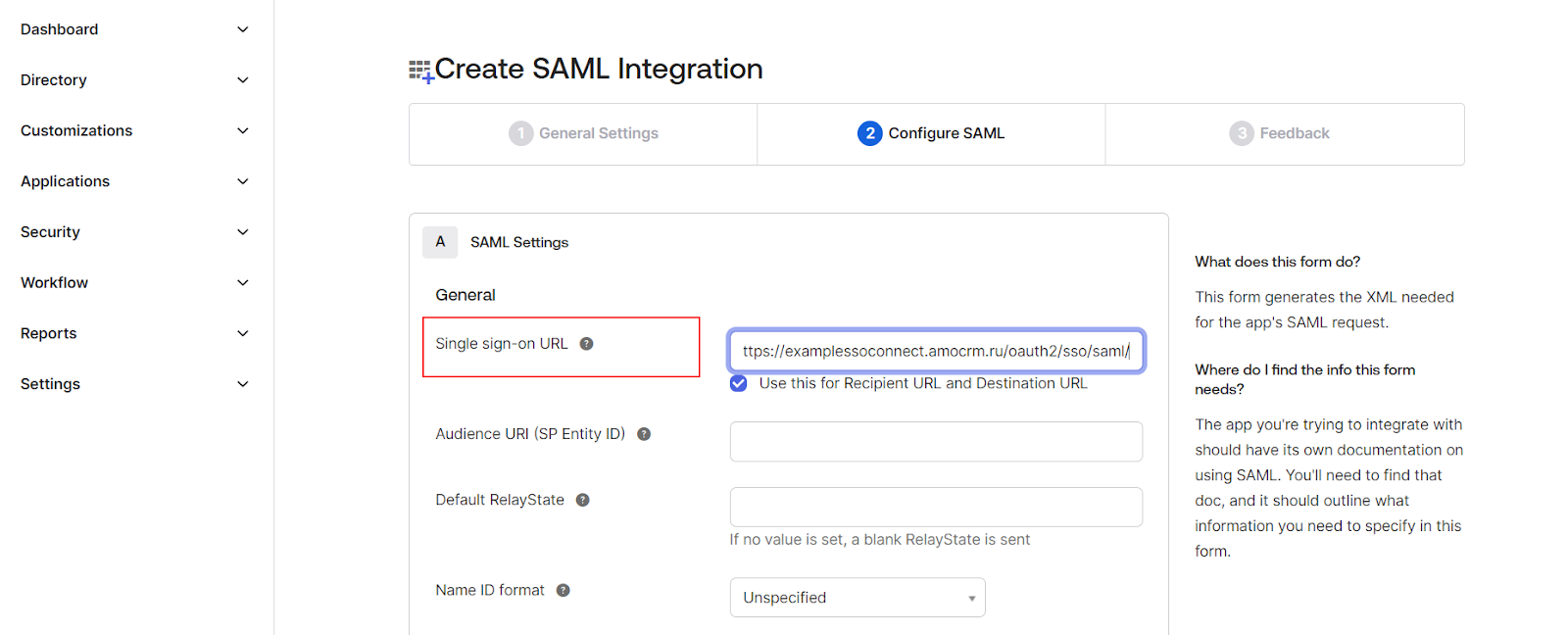Click the Create SAML Integration grid icon
The width and height of the screenshot is (1568, 635).
point(420,71)
